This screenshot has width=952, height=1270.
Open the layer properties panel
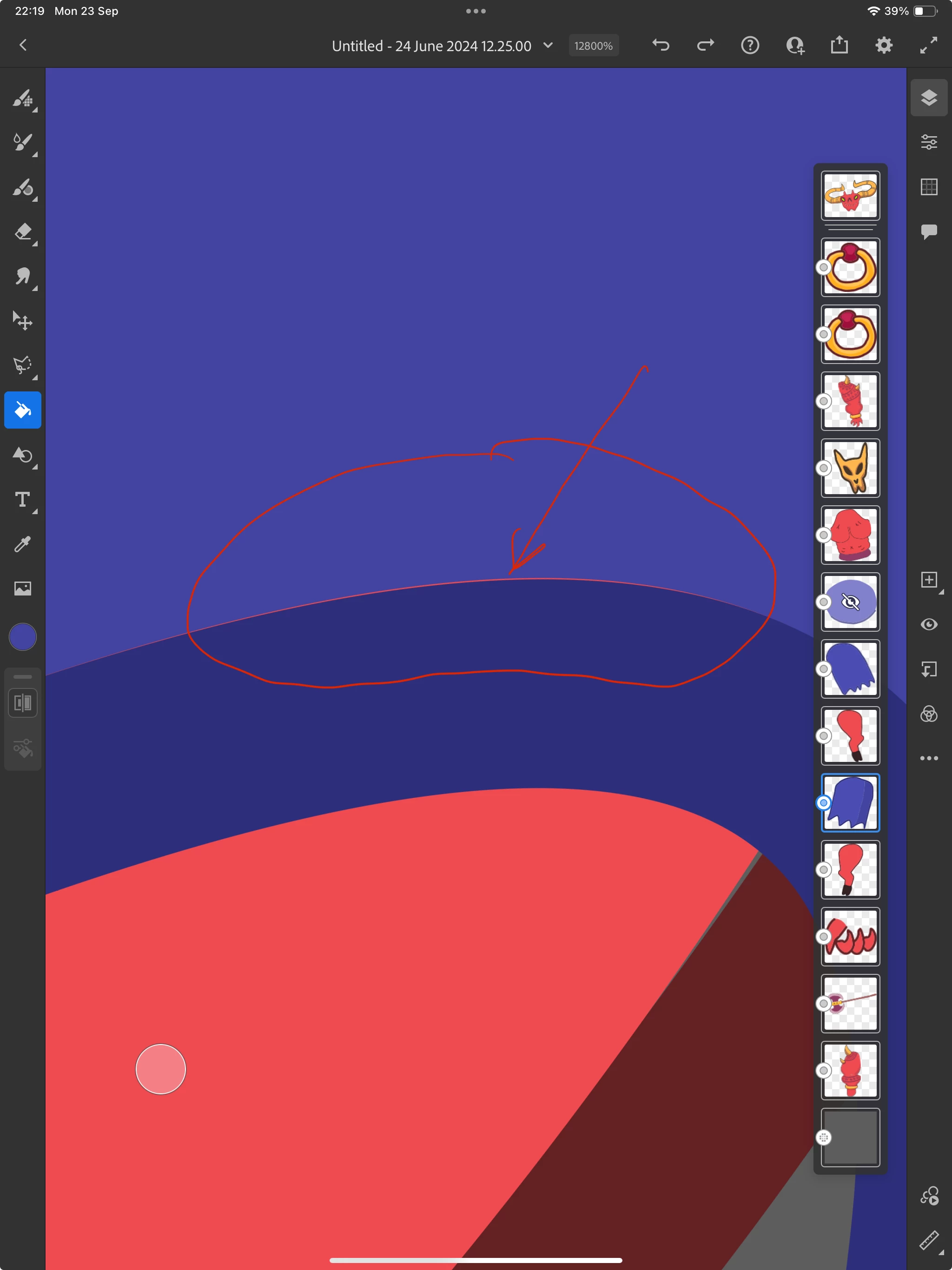pyautogui.click(x=928, y=142)
